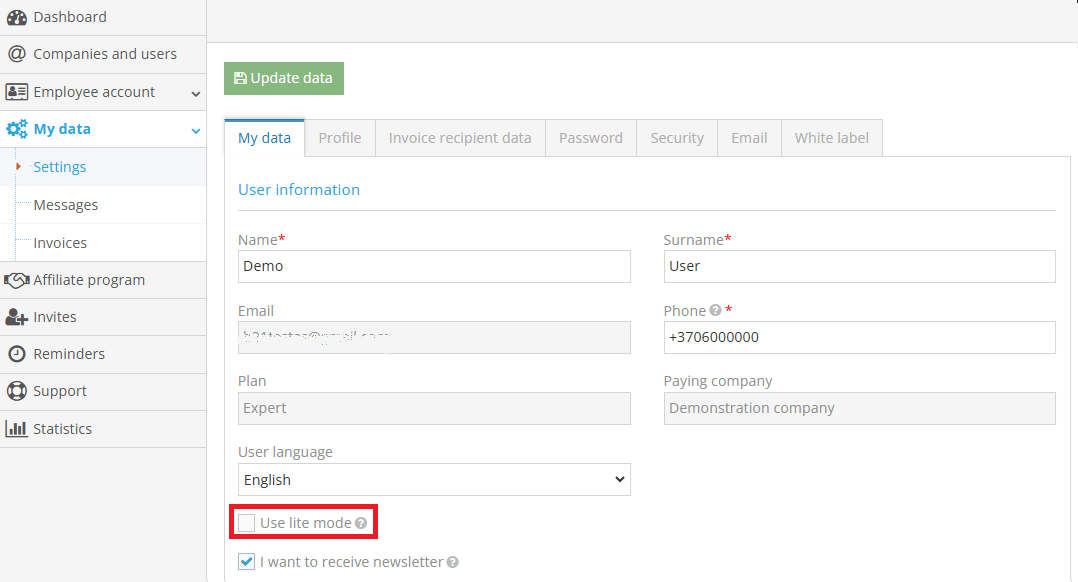
Task: Open the White label tab
Action: pyautogui.click(x=831, y=137)
